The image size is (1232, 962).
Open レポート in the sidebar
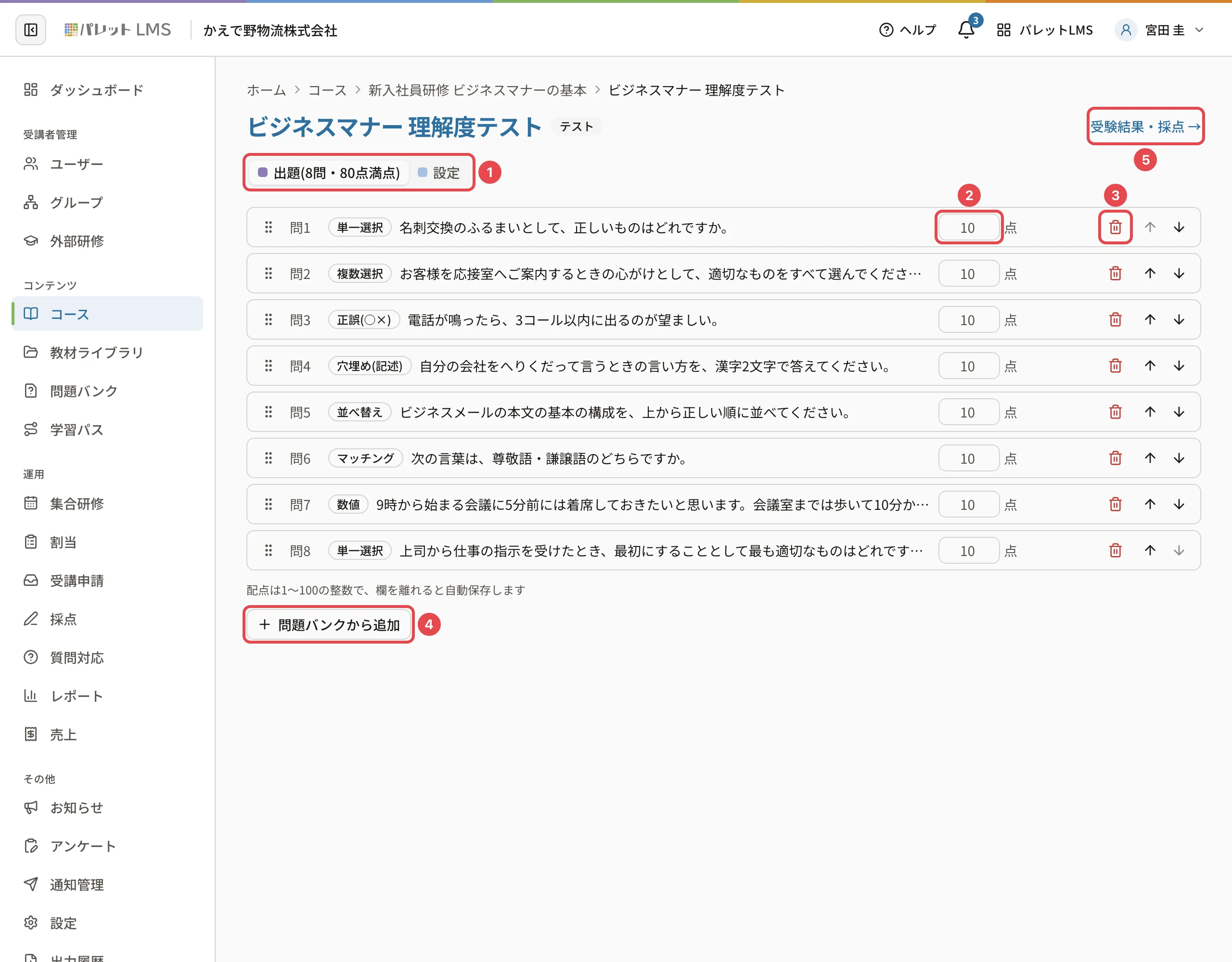click(x=107, y=696)
